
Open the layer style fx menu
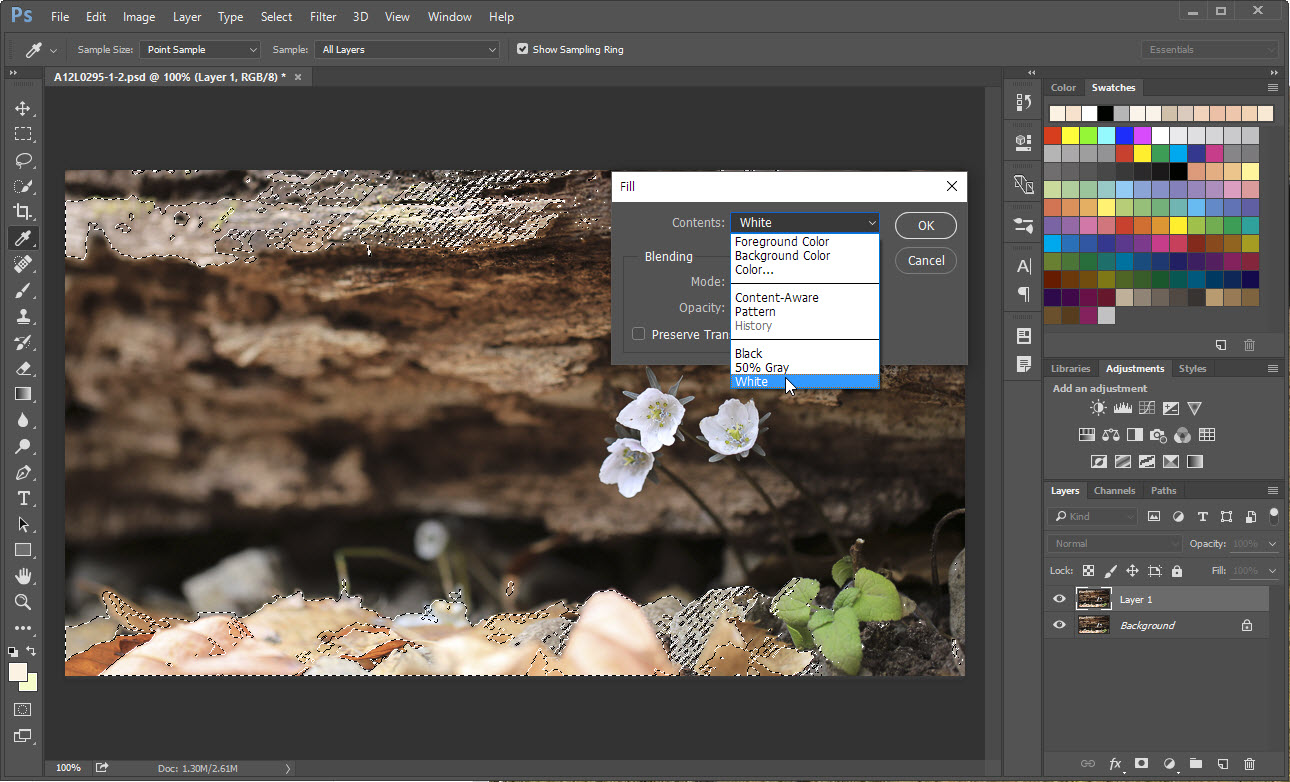pyautogui.click(x=1115, y=764)
